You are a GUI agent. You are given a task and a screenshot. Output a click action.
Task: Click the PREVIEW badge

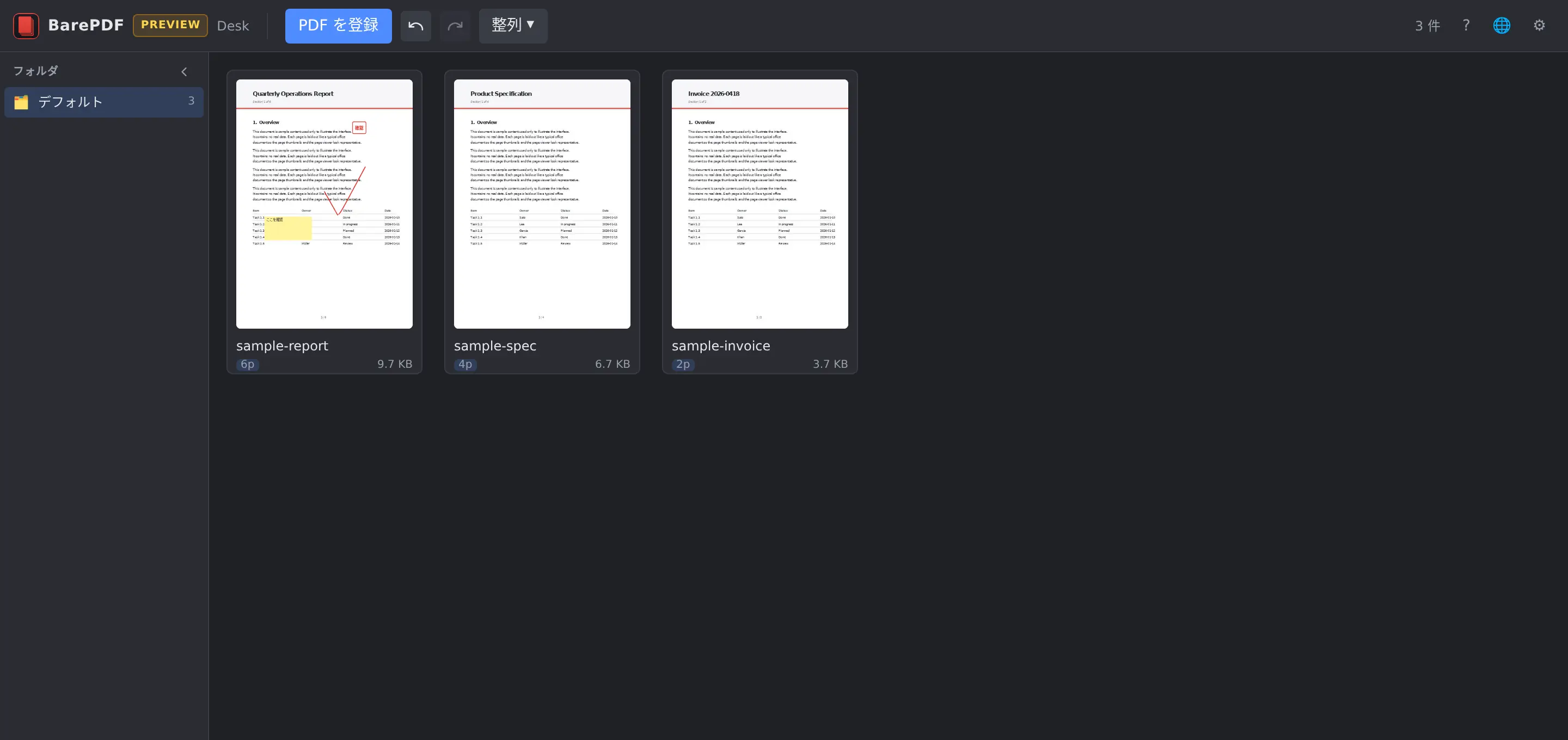pos(170,25)
